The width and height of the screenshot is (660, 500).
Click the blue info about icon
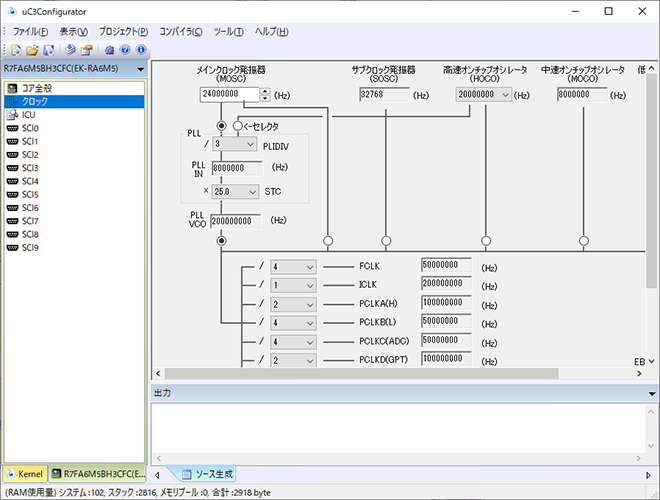point(141,50)
